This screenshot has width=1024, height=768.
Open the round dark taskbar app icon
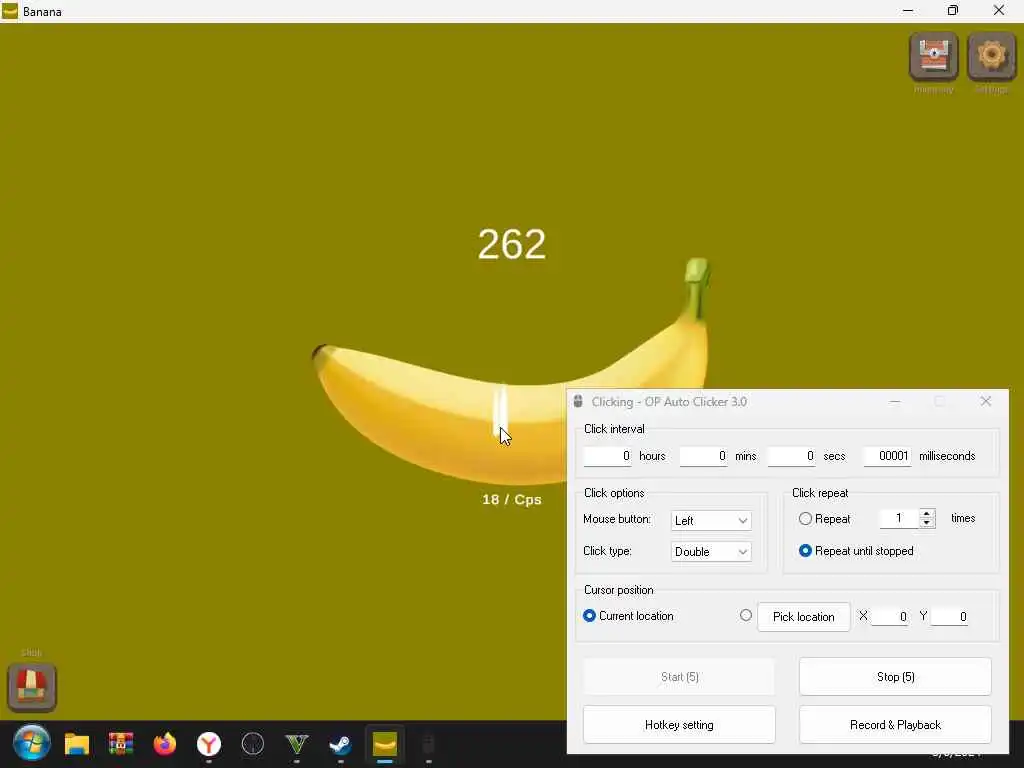coord(253,744)
